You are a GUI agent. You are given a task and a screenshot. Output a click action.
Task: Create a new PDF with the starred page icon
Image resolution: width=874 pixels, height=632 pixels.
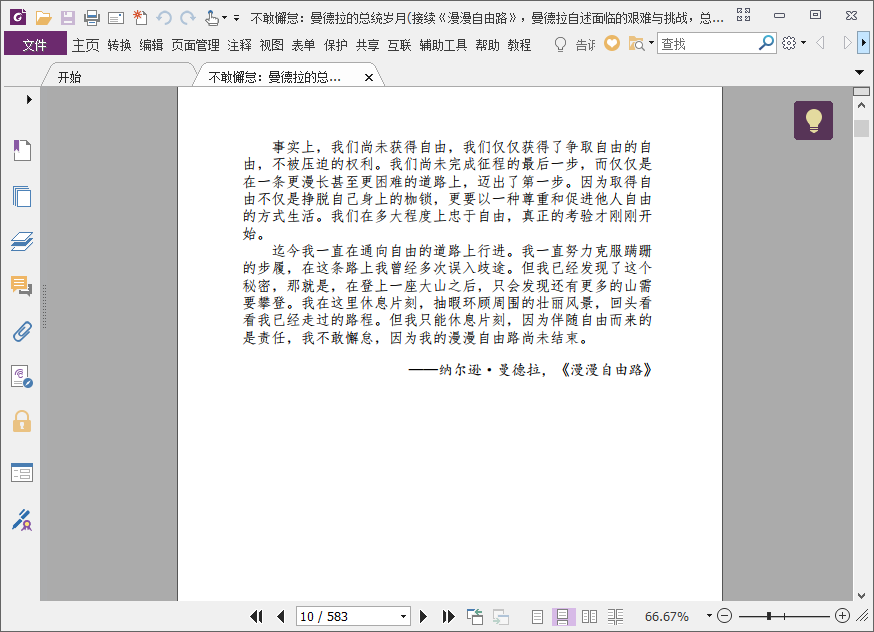[x=140, y=18]
